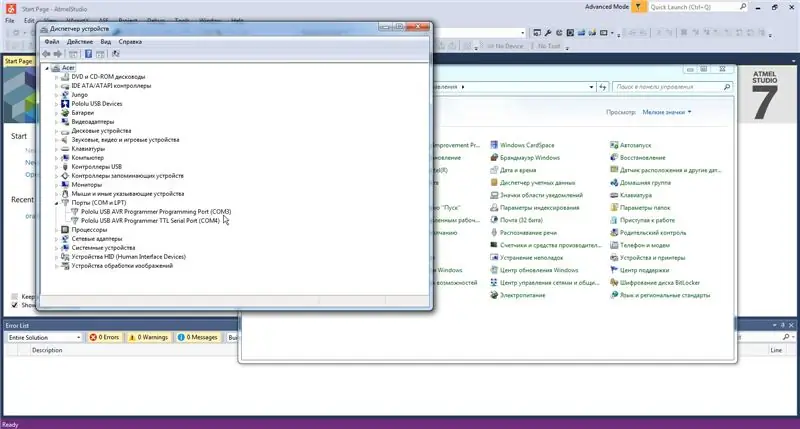Image resolution: width=800 pixels, height=429 pixels.
Task: Click the Pololu USB Devices icon
Action: click(65, 104)
